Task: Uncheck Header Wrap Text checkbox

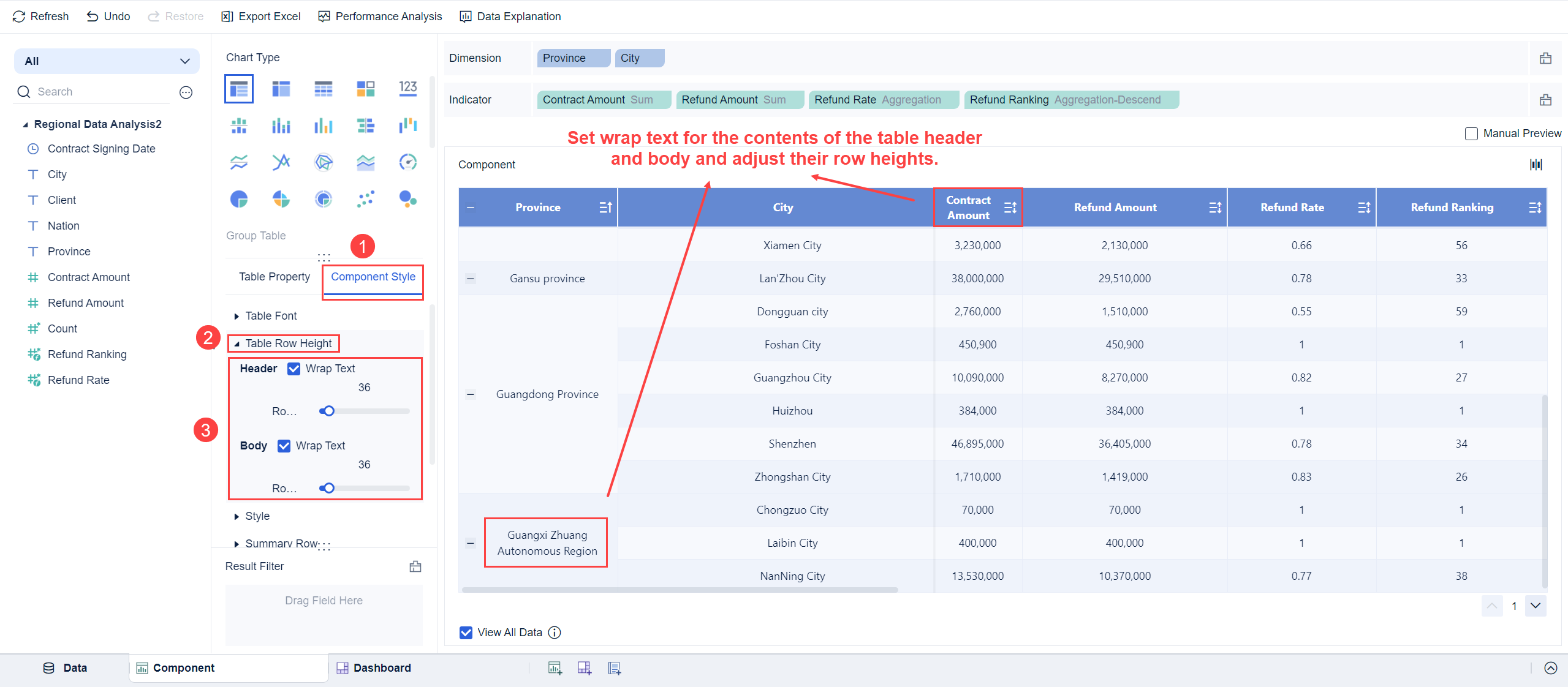Action: click(x=294, y=369)
